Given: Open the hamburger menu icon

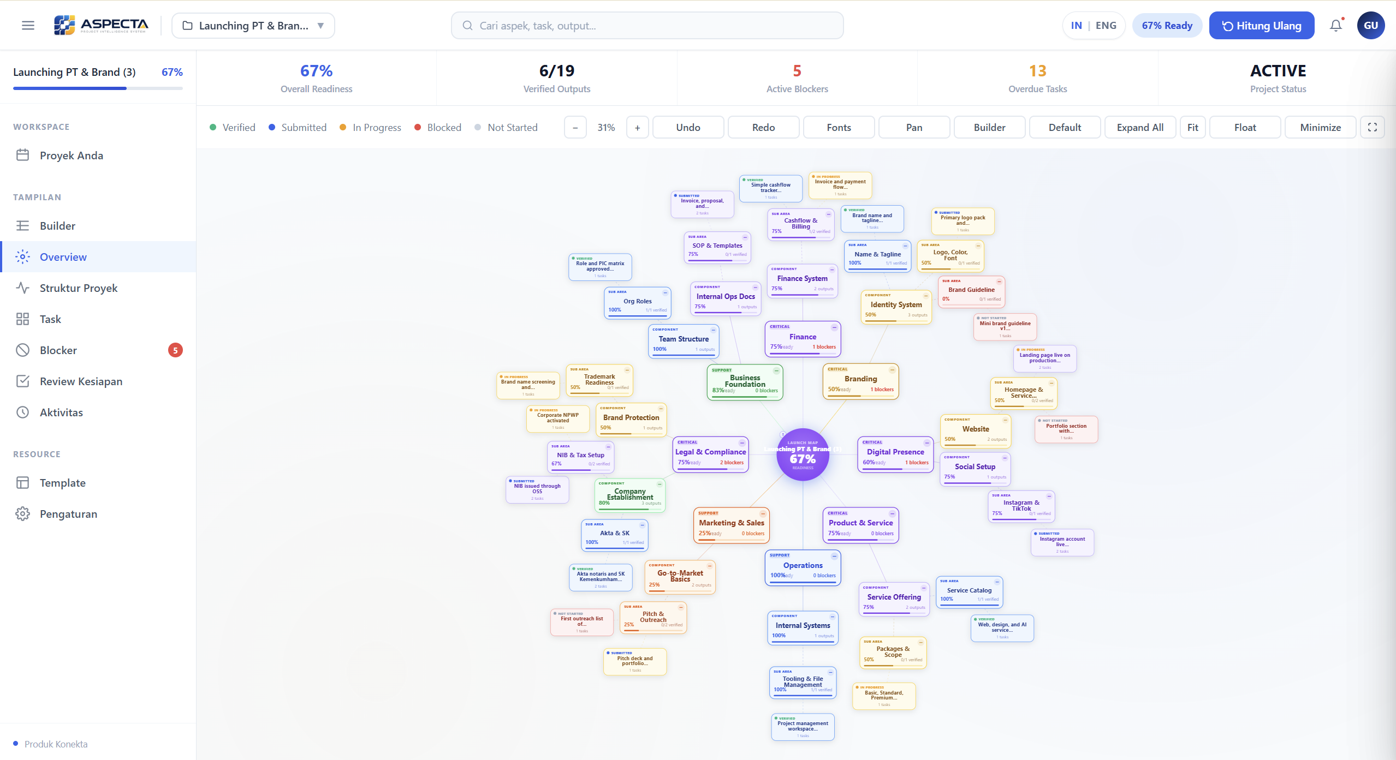Looking at the screenshot, I should point(28,25).
